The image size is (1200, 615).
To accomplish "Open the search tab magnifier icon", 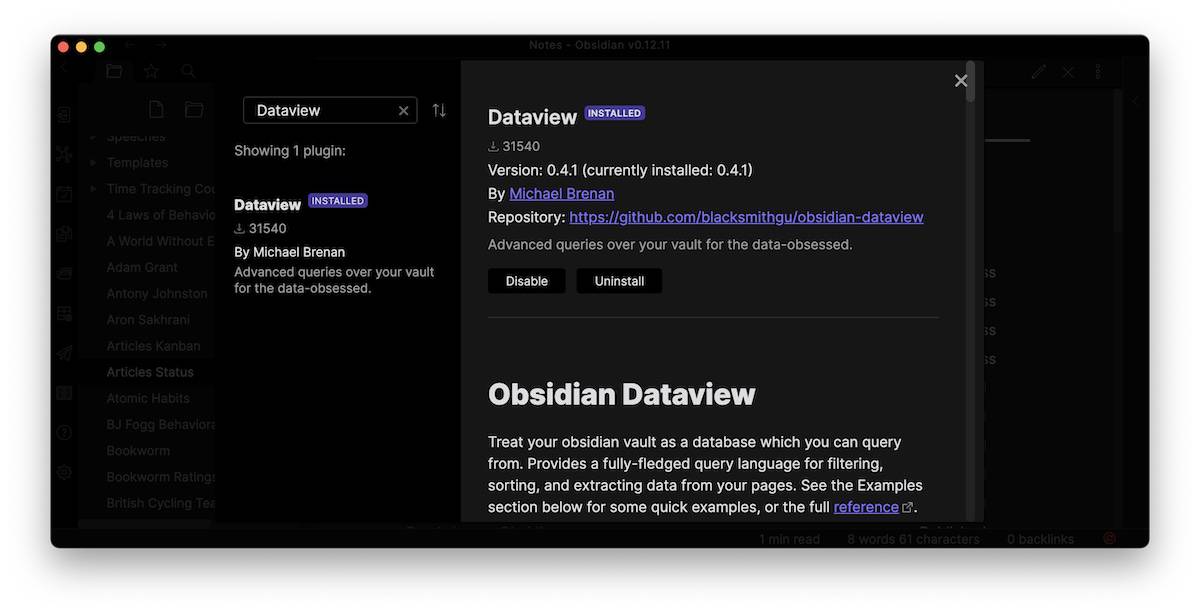I will [188, 71].
